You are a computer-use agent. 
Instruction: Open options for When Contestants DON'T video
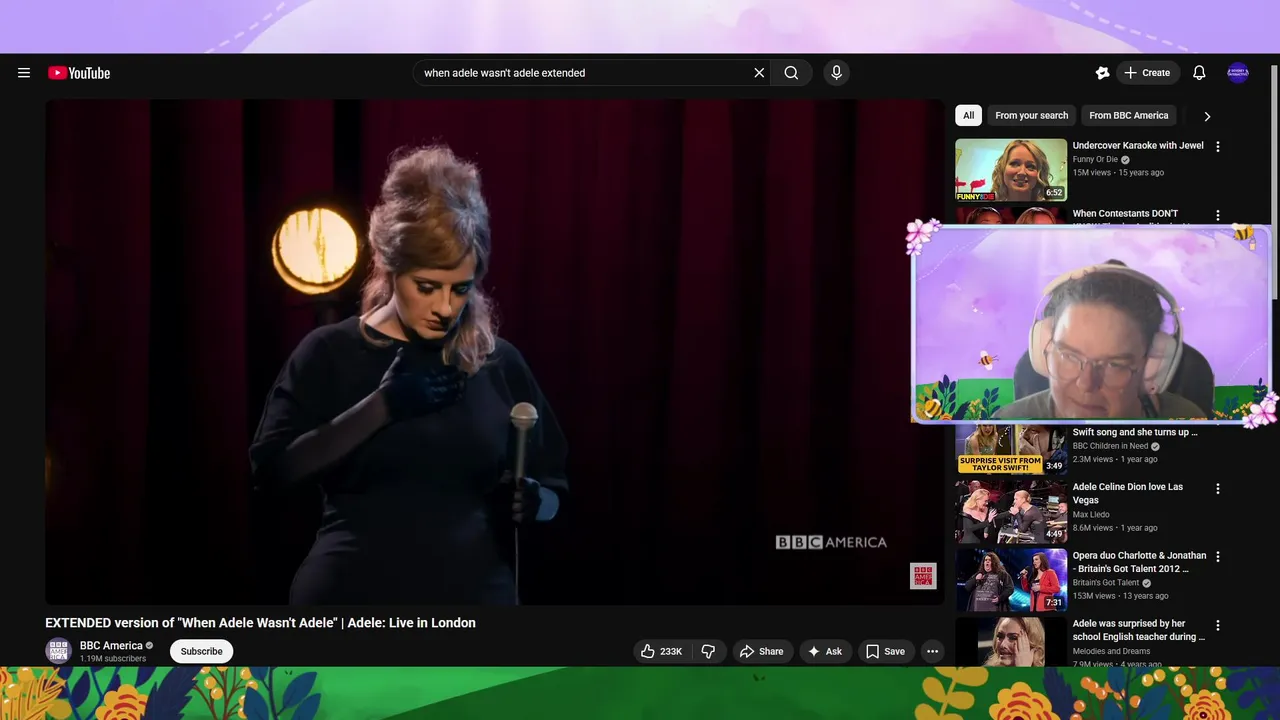(1218, 215)
